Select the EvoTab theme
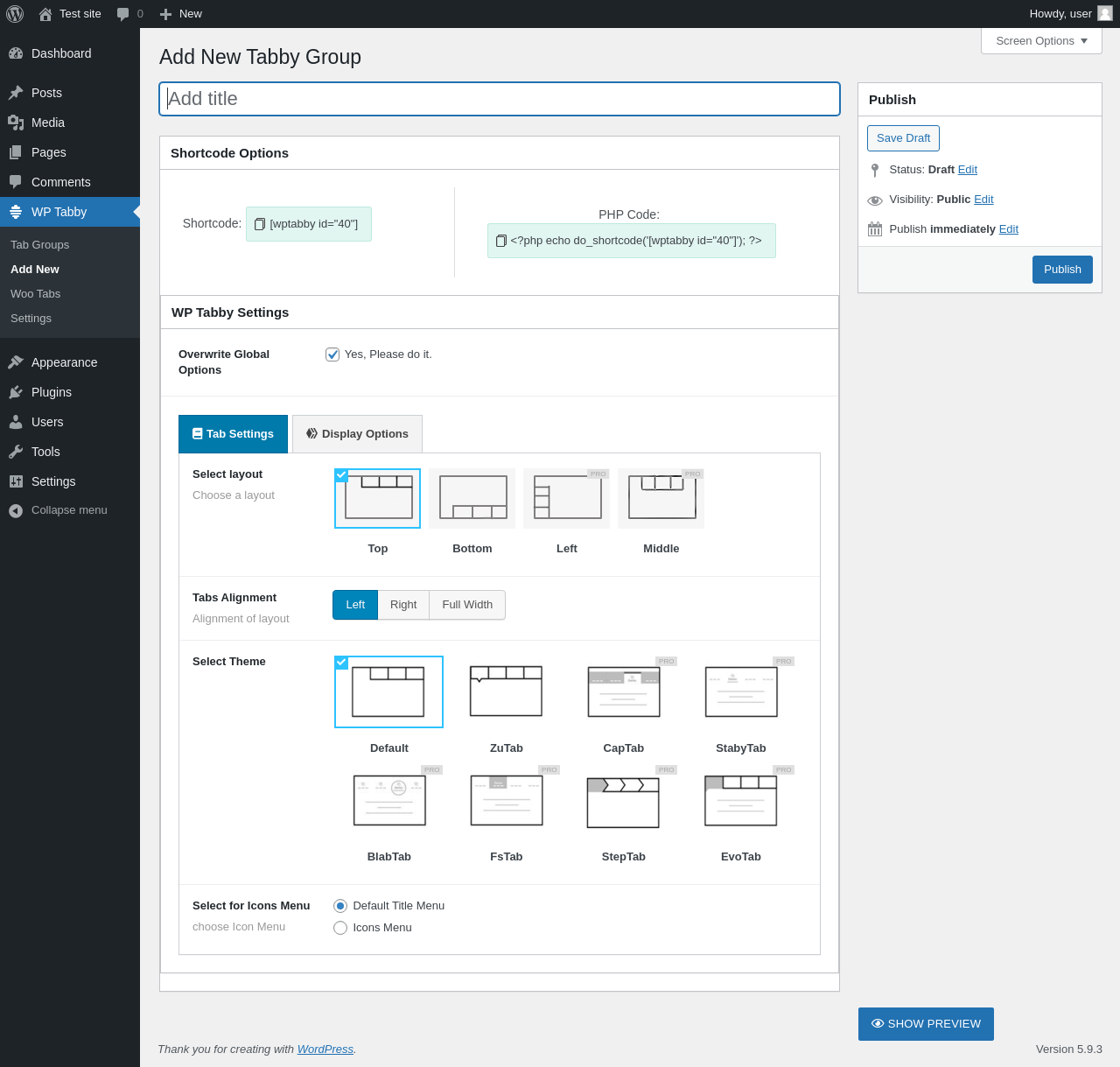 coord(741,800)
